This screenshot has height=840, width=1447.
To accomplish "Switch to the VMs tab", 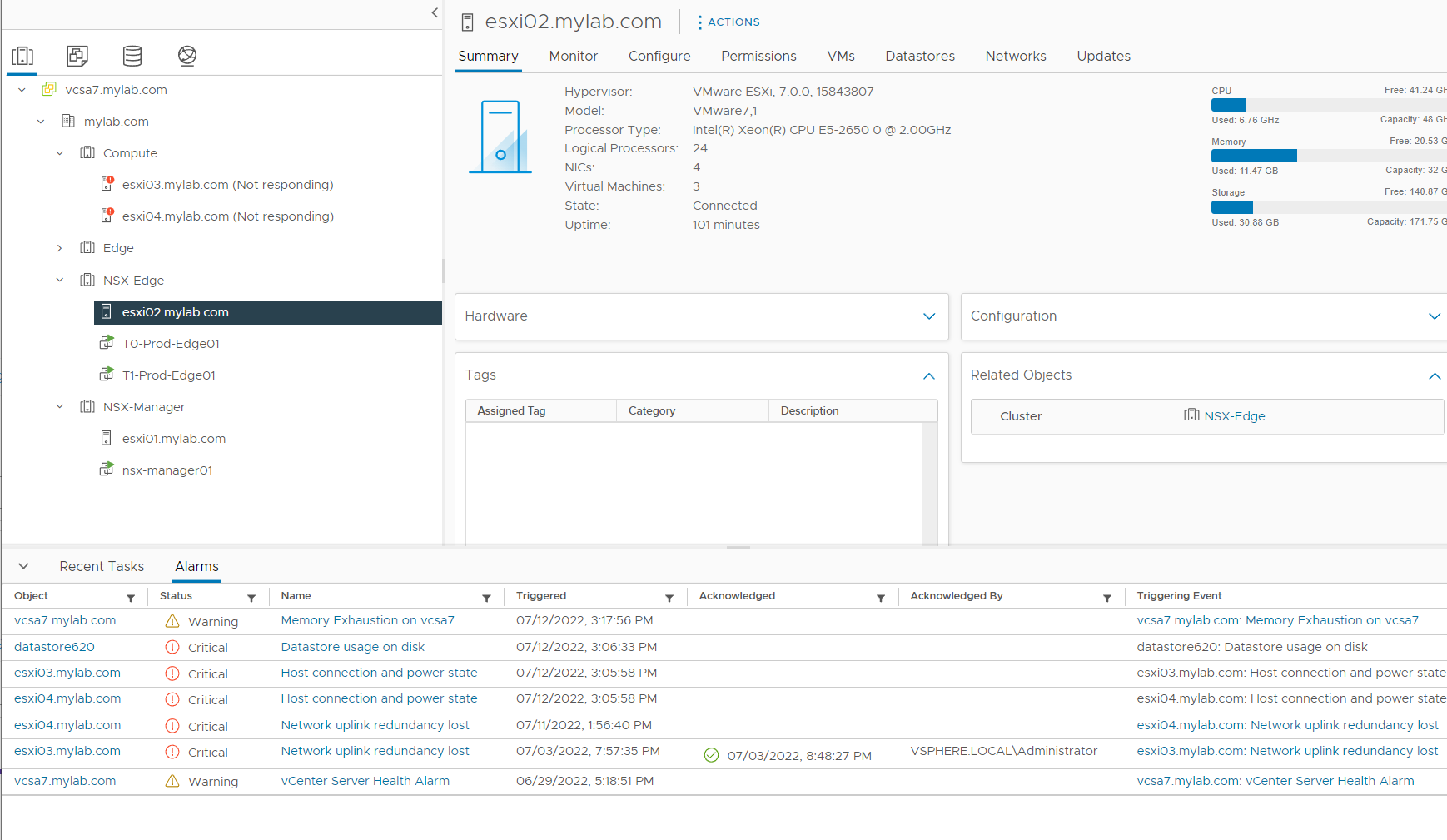I will point(841,56).
